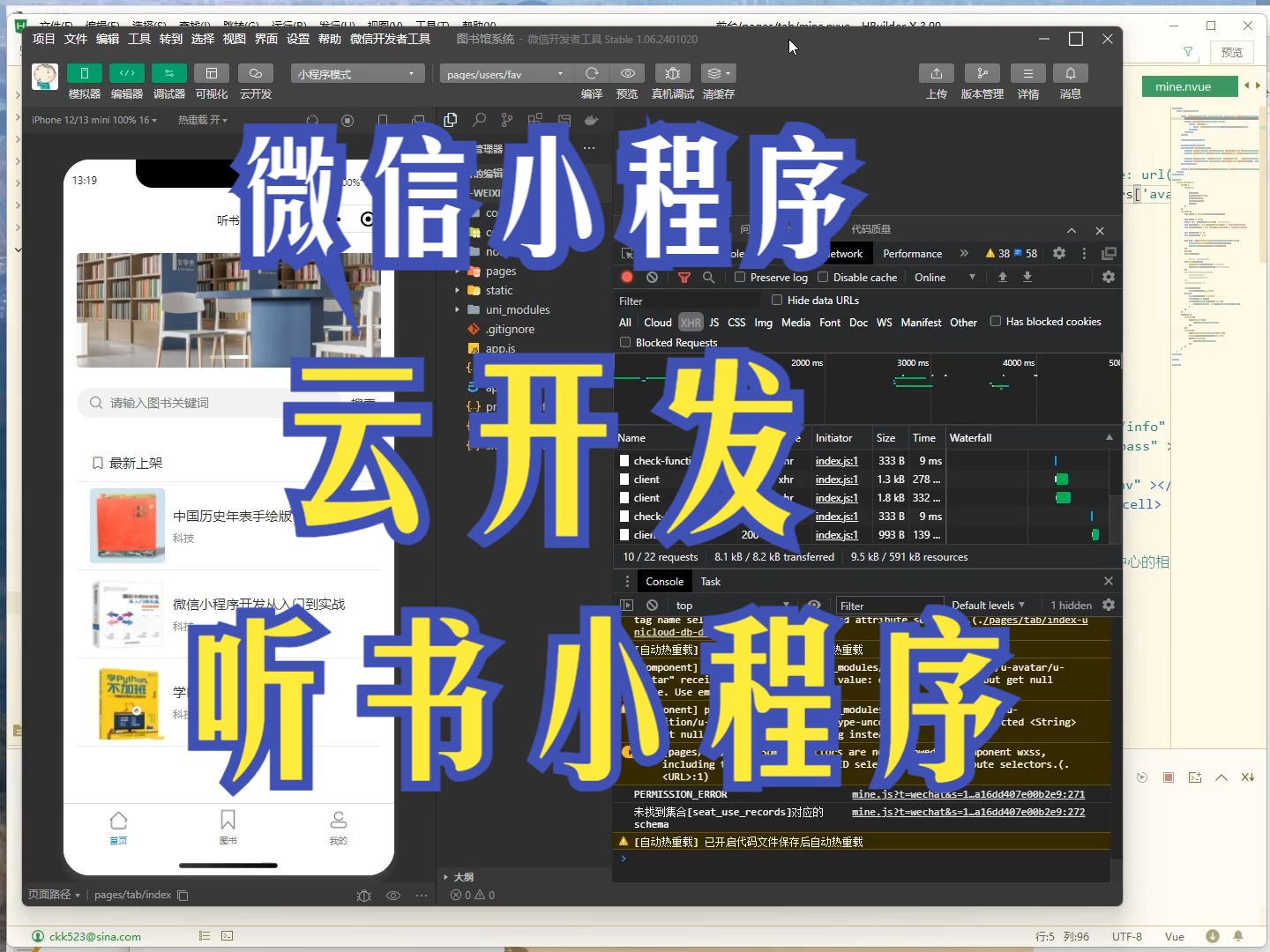Open index.js:1 initiator of first check-function row

click(836, 461)
